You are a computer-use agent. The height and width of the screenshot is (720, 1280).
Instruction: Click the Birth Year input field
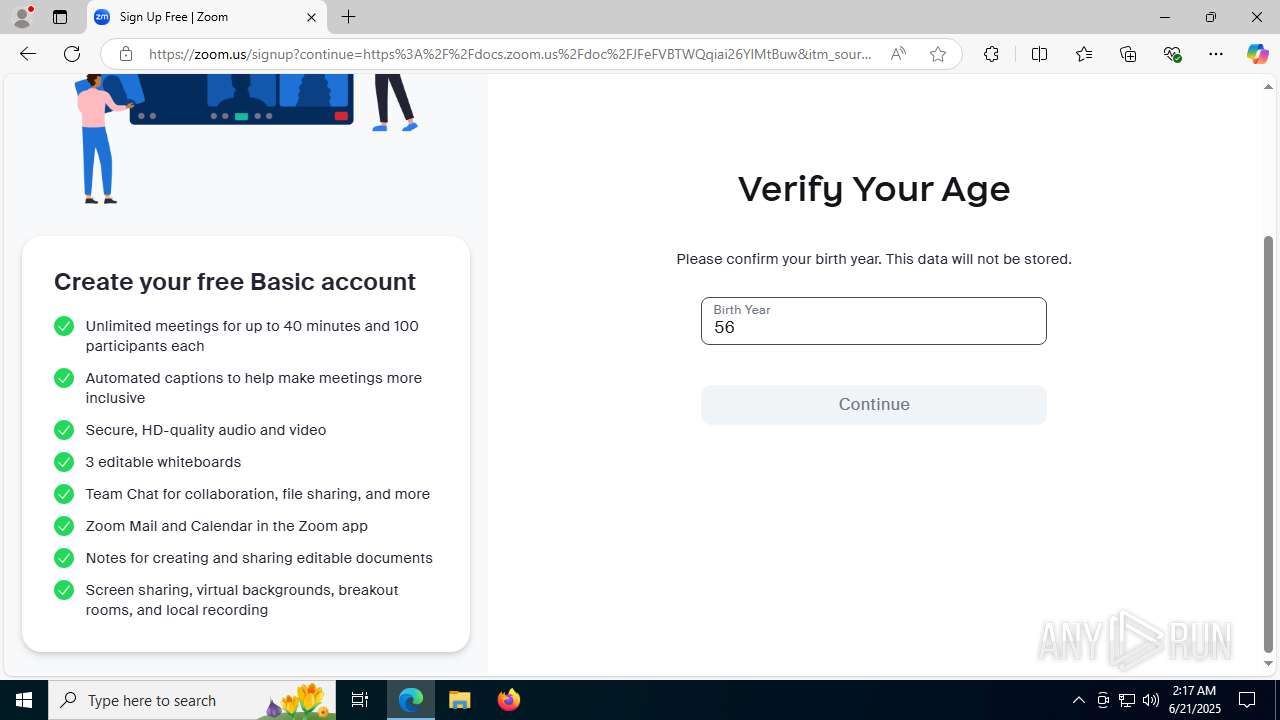[873, 321]
